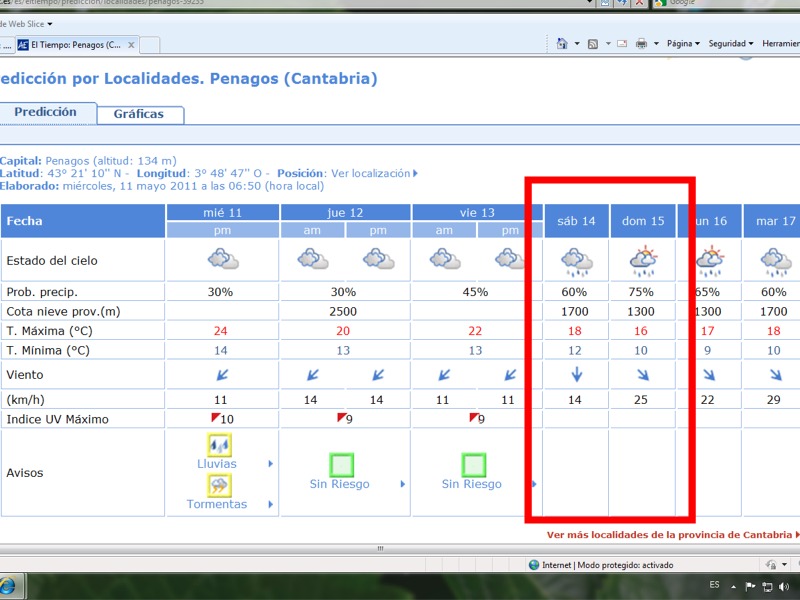Switch to the Gráficas tab
Screen dimensions: 800x600
[139, 114]
